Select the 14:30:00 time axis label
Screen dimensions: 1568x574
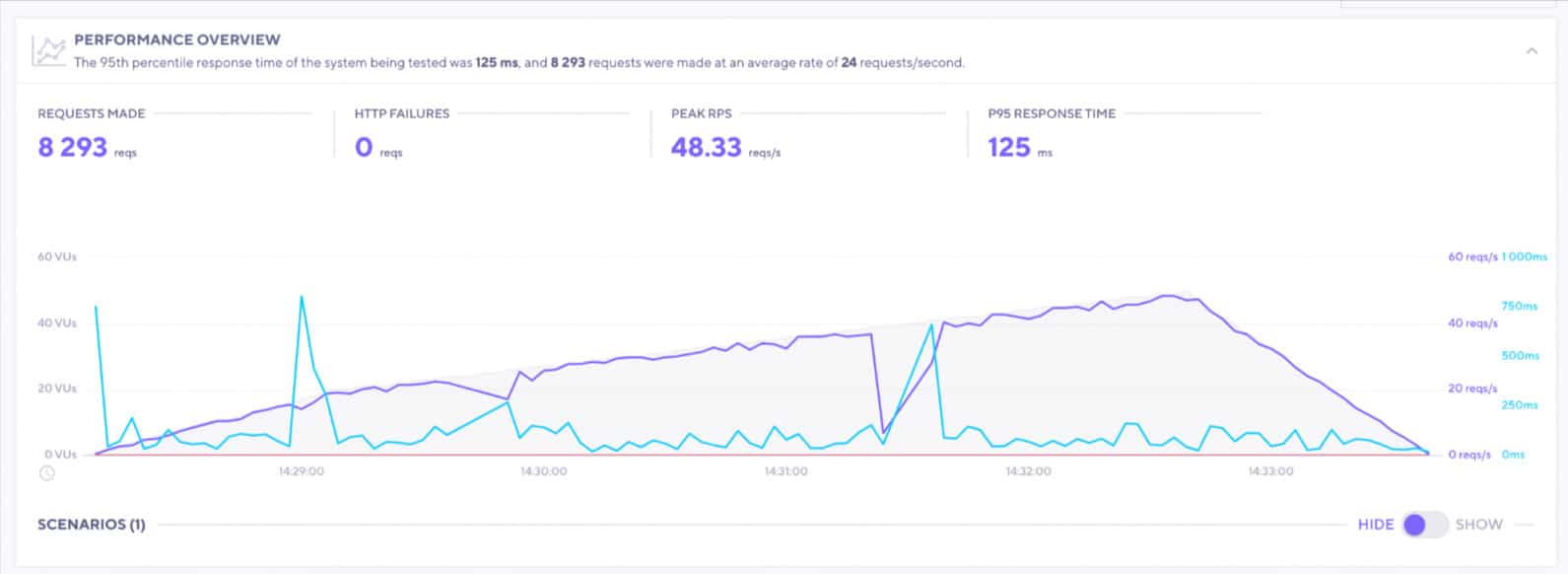[x=544, y=471]
